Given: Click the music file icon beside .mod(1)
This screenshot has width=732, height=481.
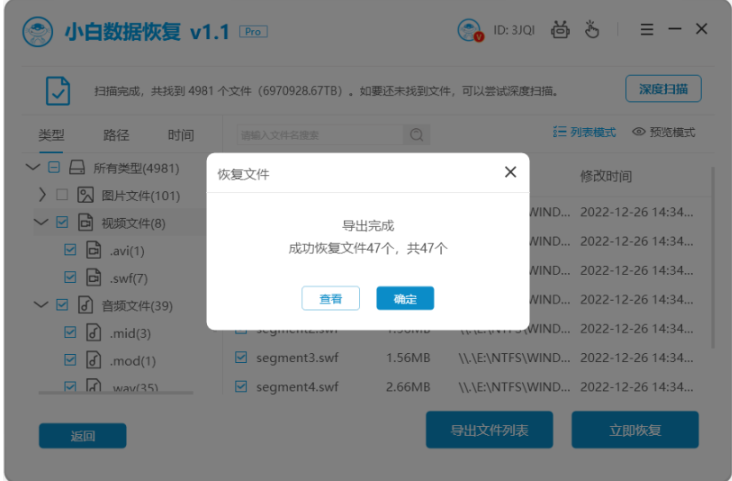Looking at the screenshot, I should pos(93,360).
